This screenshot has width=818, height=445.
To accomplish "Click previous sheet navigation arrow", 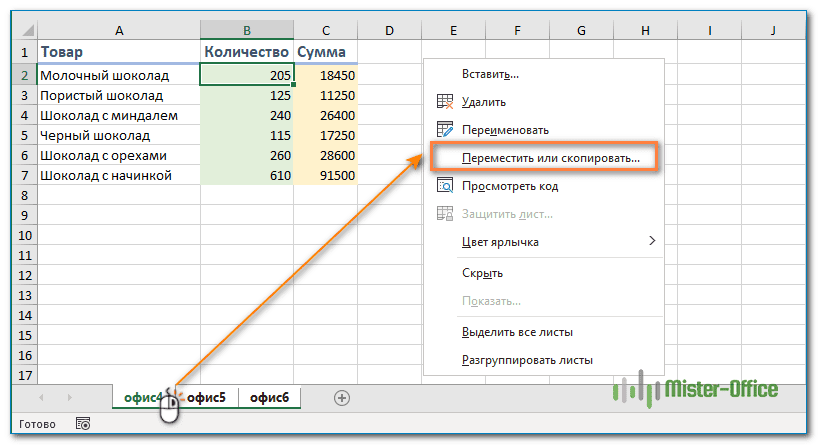I will point(41,398).
